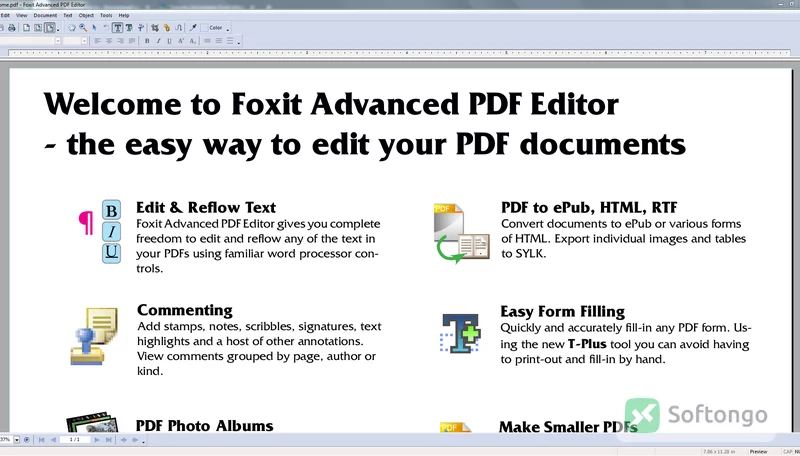Viewport: 800px width, 456px height.
Task: Click the Color swatch box
Action: tap(204, 28)
